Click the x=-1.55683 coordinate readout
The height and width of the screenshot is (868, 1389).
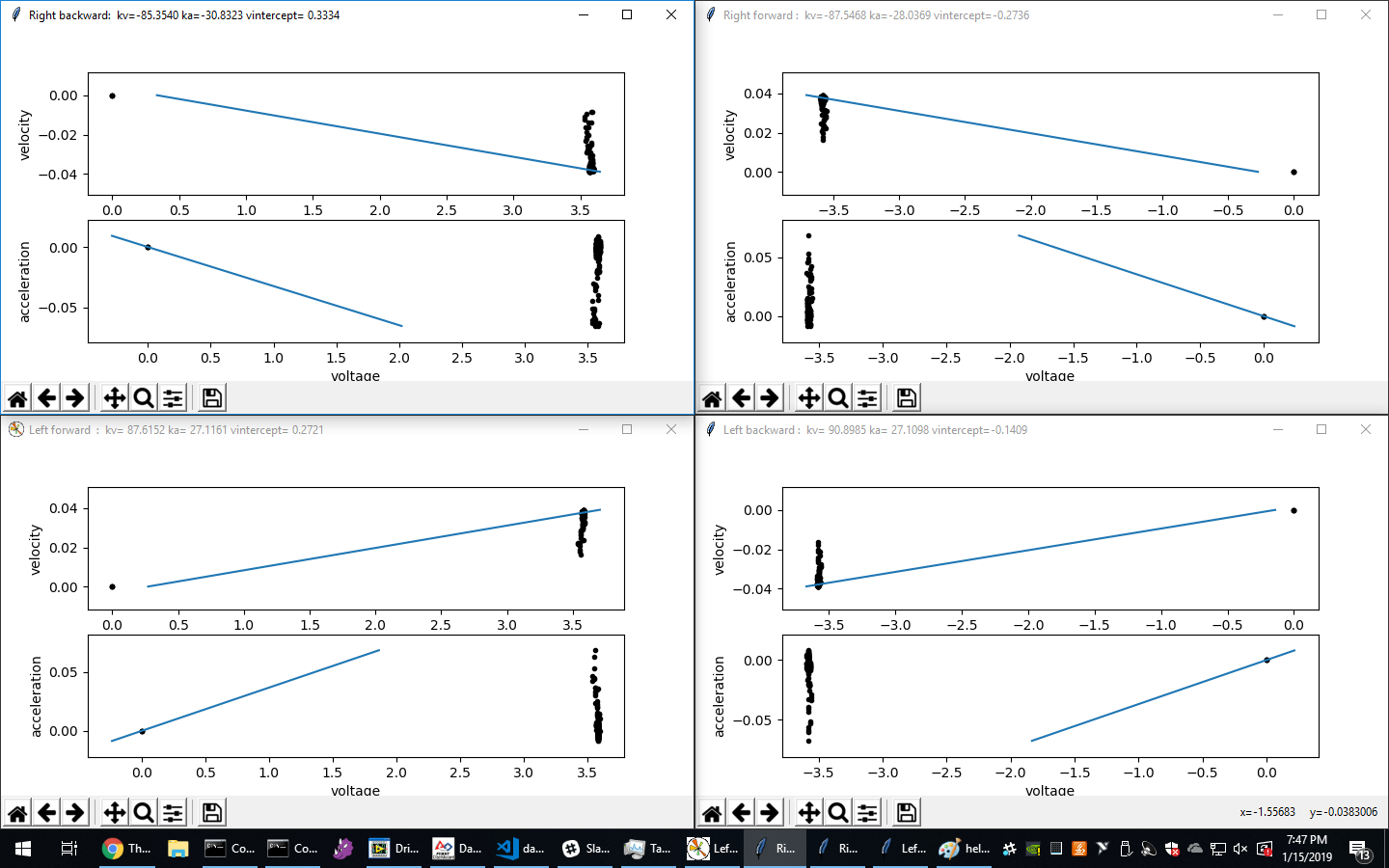tap(1267, 812)
